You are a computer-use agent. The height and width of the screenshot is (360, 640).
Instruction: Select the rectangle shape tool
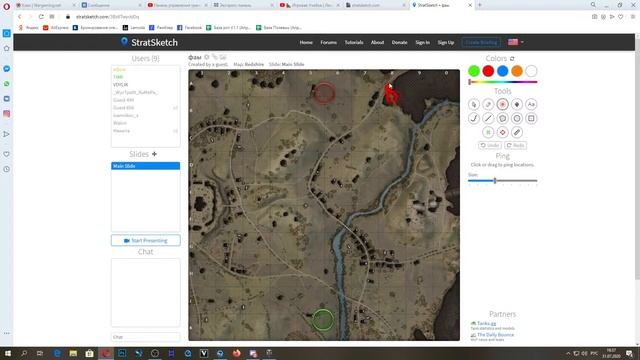coord(531,118)
